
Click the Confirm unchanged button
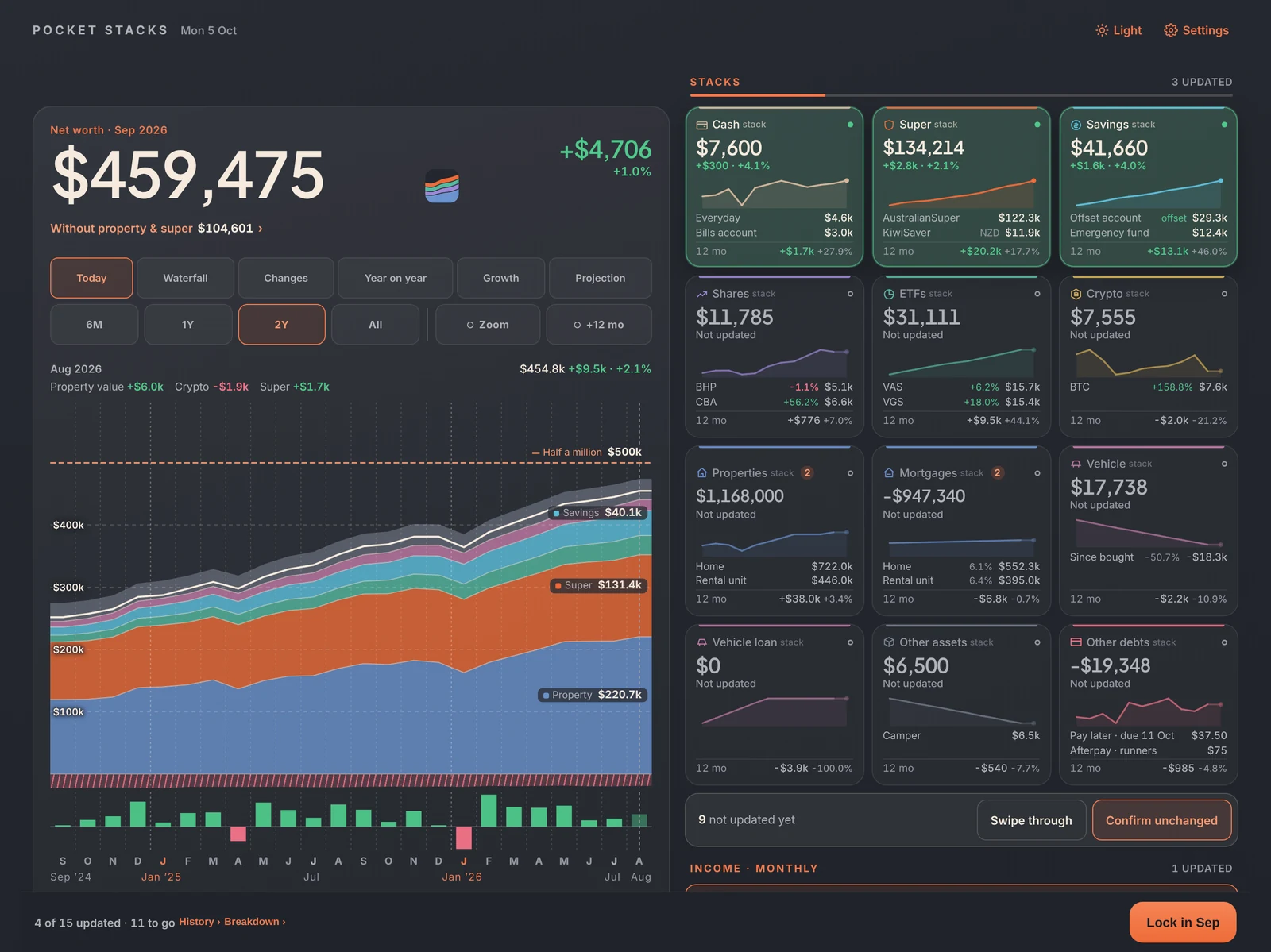click(x=1161, y=820)
